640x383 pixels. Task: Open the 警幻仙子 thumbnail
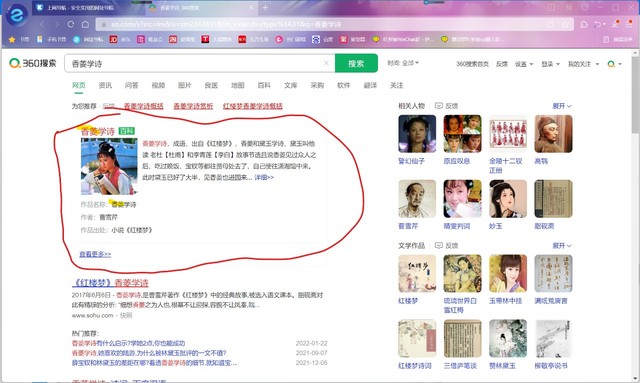point(417,134)
